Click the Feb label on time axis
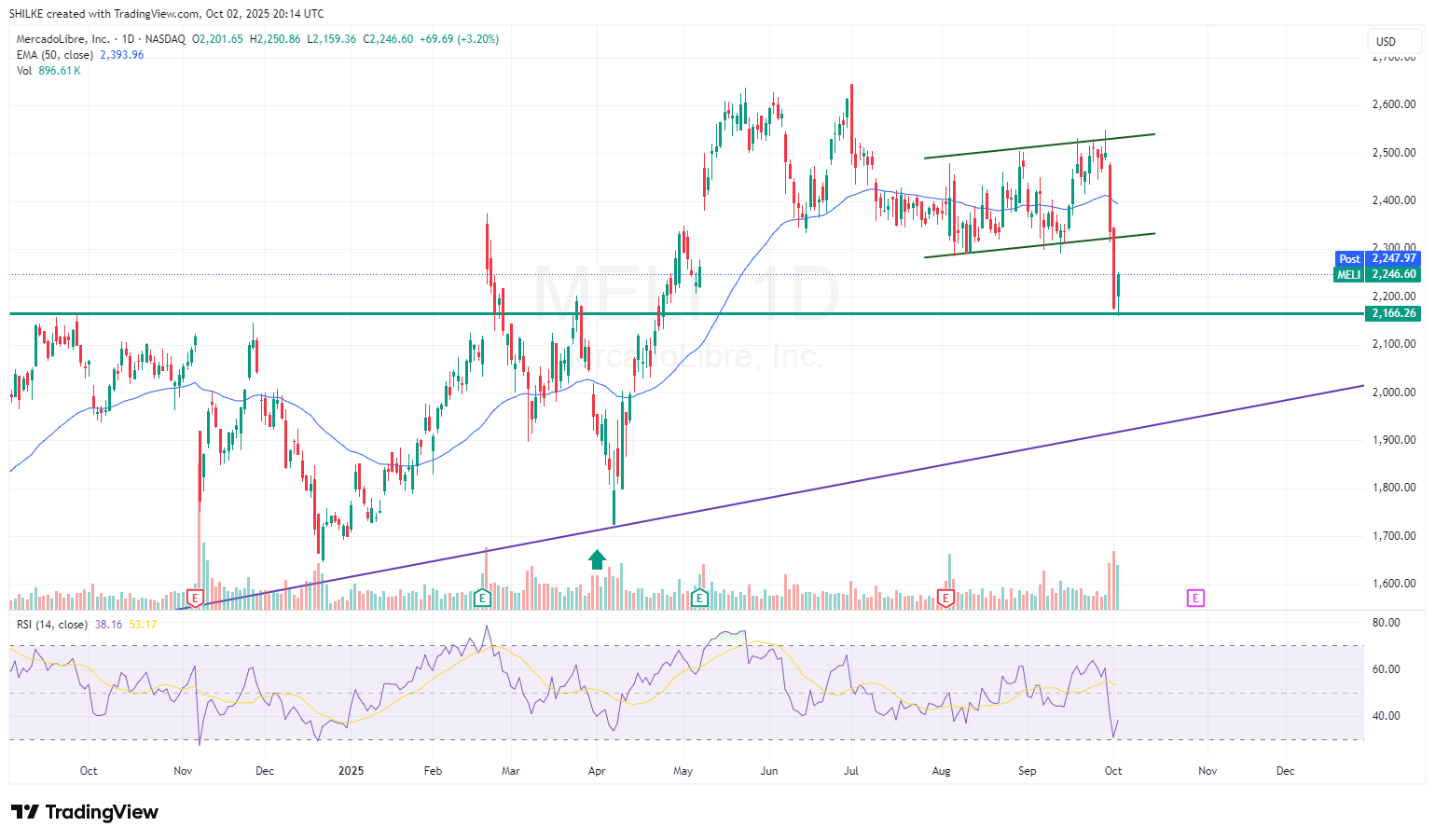The height and width of the screenshot is (840, 1435). pyautogui.click(x=433, y=771)
